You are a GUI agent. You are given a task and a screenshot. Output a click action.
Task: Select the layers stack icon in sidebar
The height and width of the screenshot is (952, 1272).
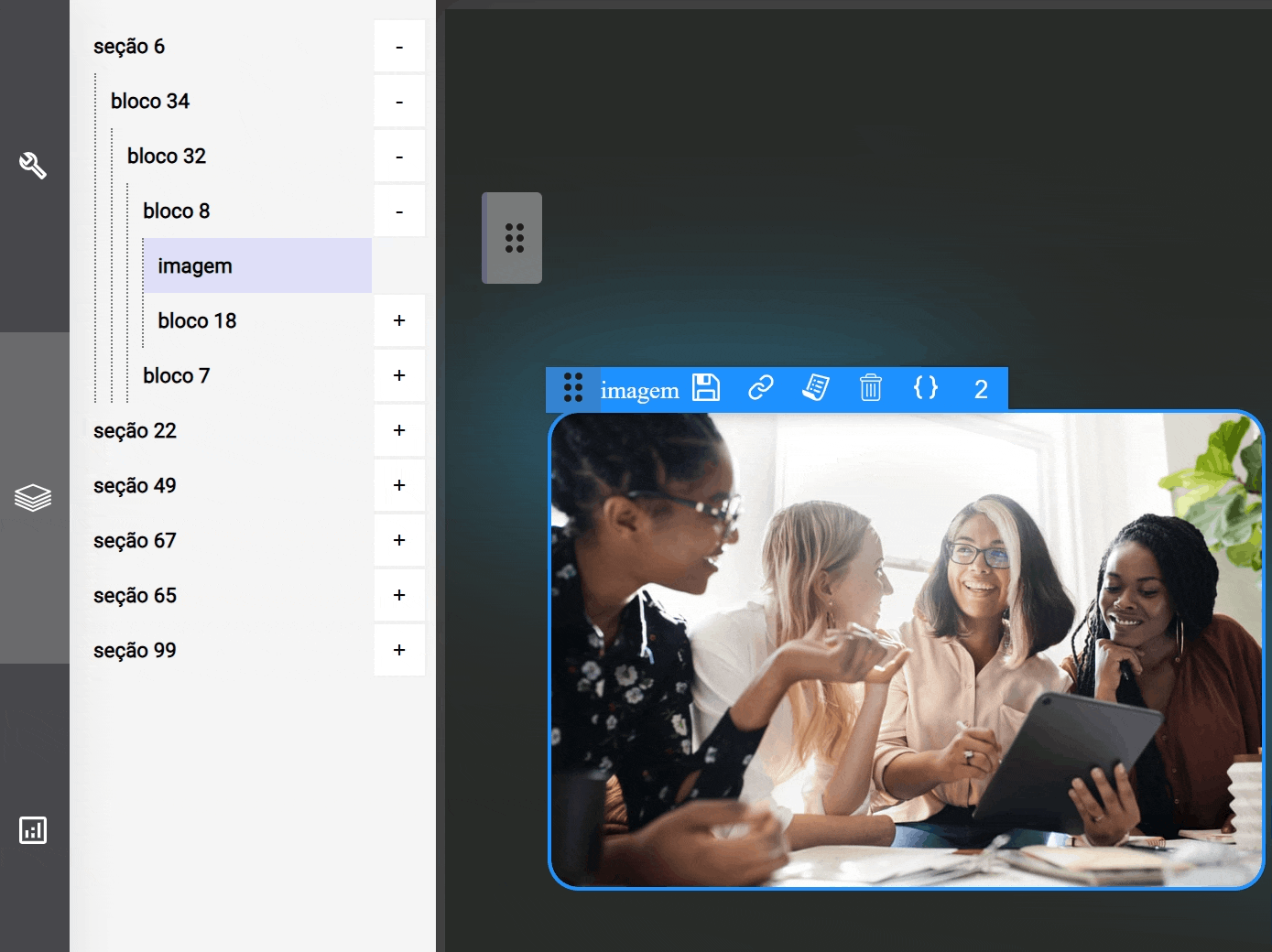tap(33, 497)
